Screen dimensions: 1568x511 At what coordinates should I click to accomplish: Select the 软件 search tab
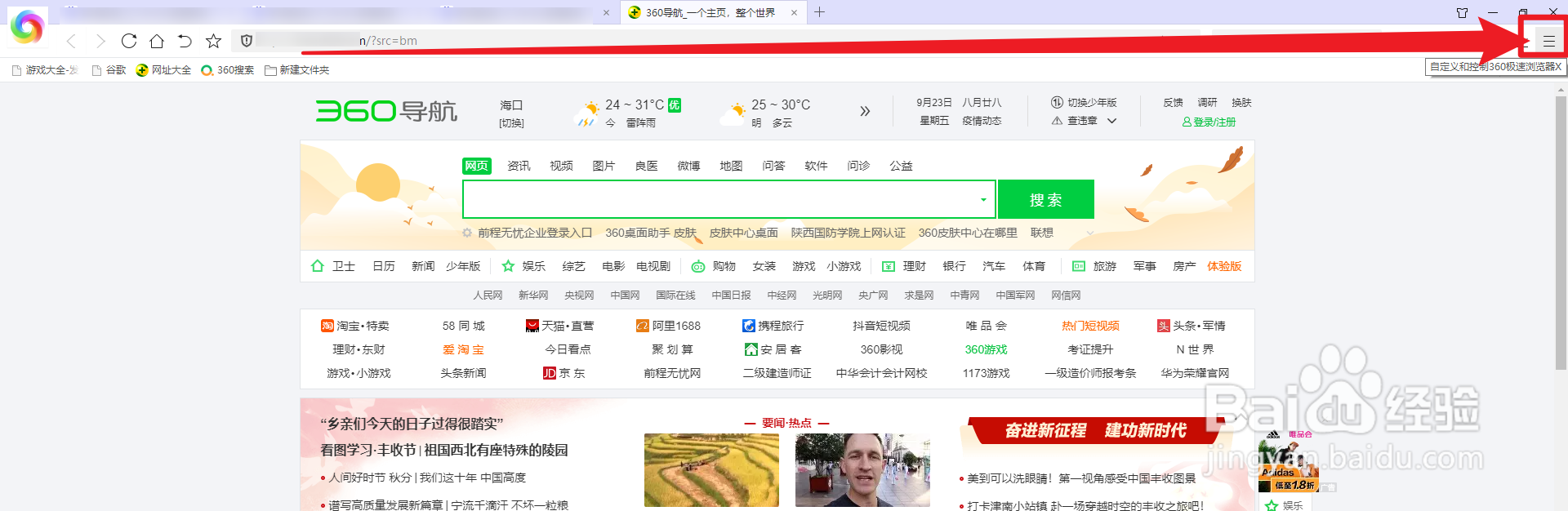(x=816, y=166)
